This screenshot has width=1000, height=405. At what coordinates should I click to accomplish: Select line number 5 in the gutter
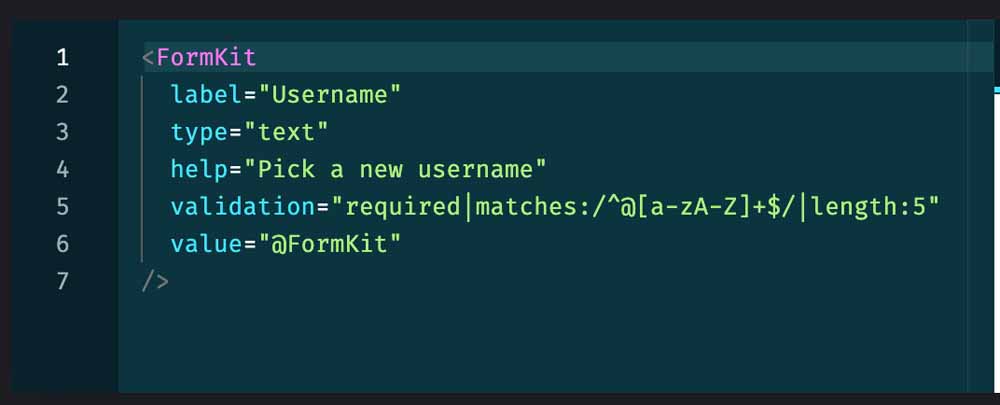click(x=62, y=207)
